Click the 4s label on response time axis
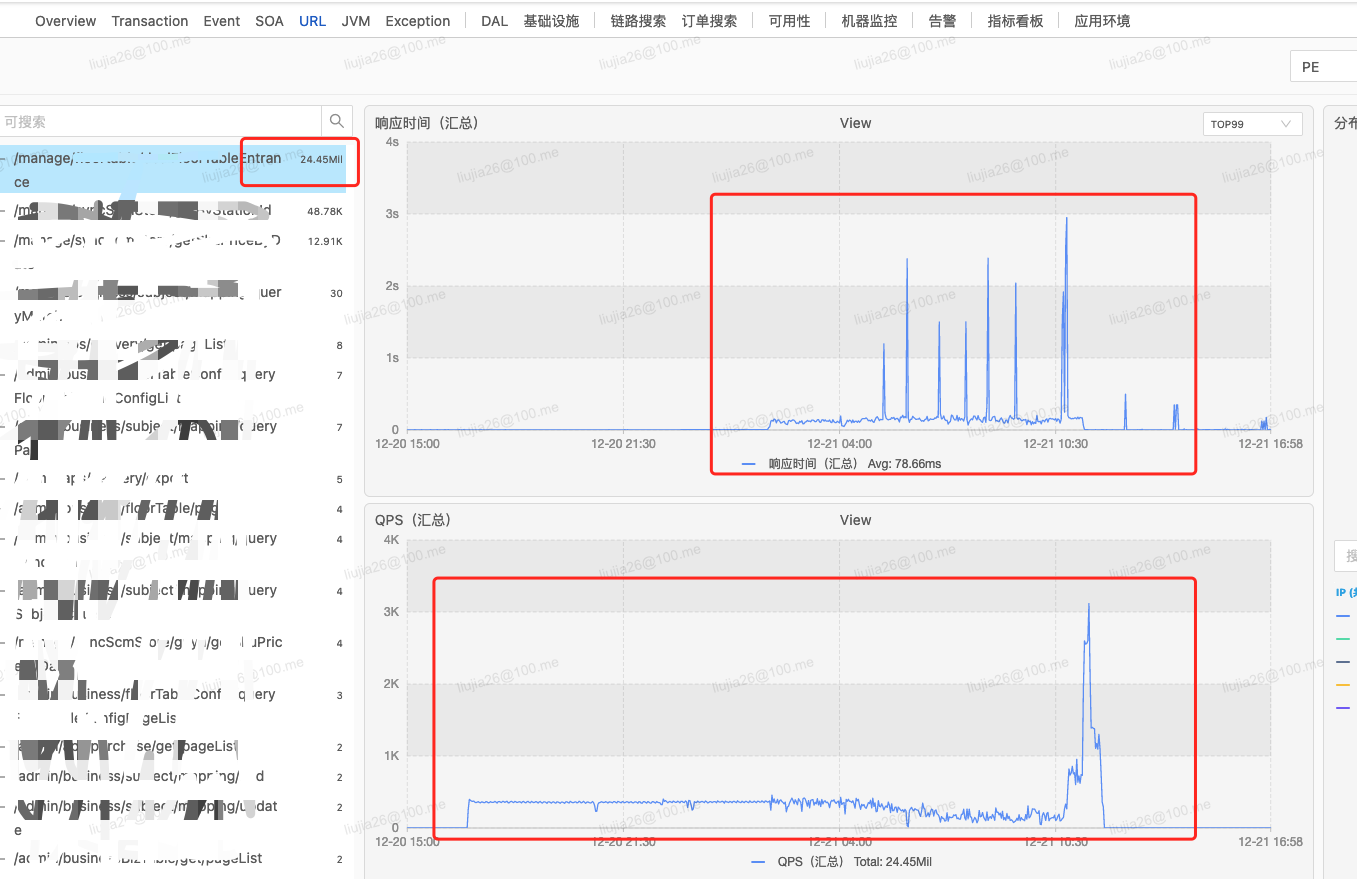Screen dimensions: 1357x879 pyautogui.click(x=391, y=142)
